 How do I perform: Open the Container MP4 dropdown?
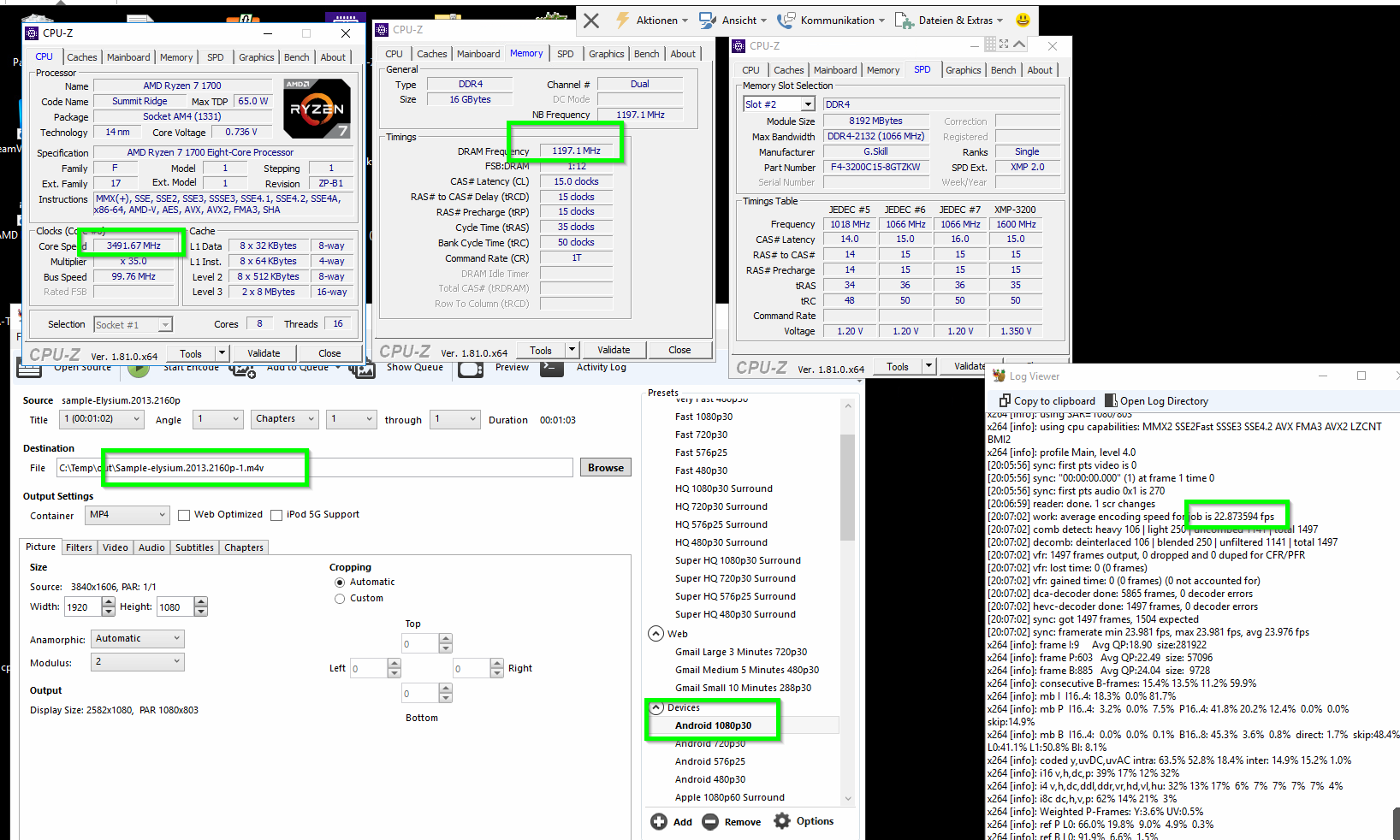[127, 515]
